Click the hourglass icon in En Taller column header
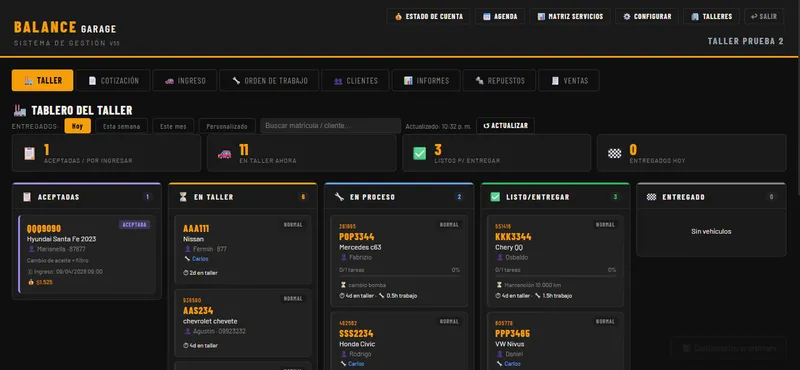This screenshot has height=370, width=800. point(183,197)
